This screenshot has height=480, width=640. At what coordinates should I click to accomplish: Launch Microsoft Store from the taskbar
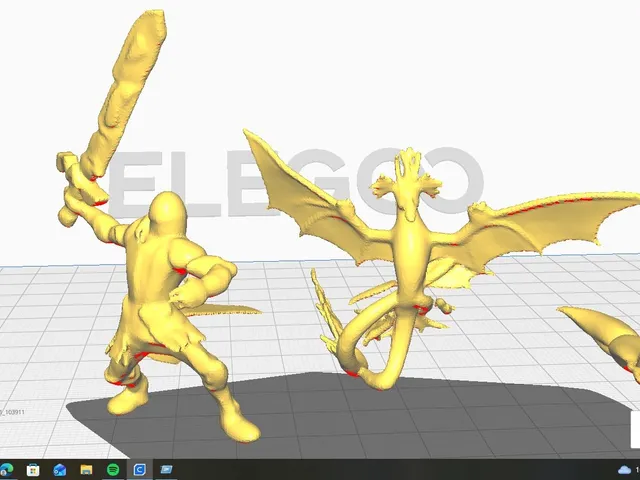pyautogui.click(x=33, y=470)
